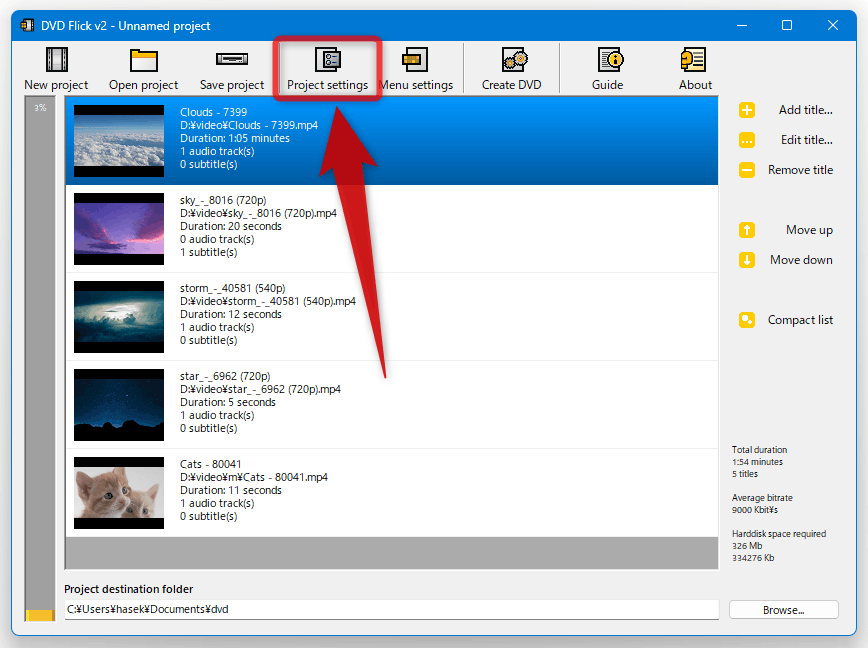Click the Create DVD gears icon
This screenshot has height=648, width=868.
tap(514, 60)
